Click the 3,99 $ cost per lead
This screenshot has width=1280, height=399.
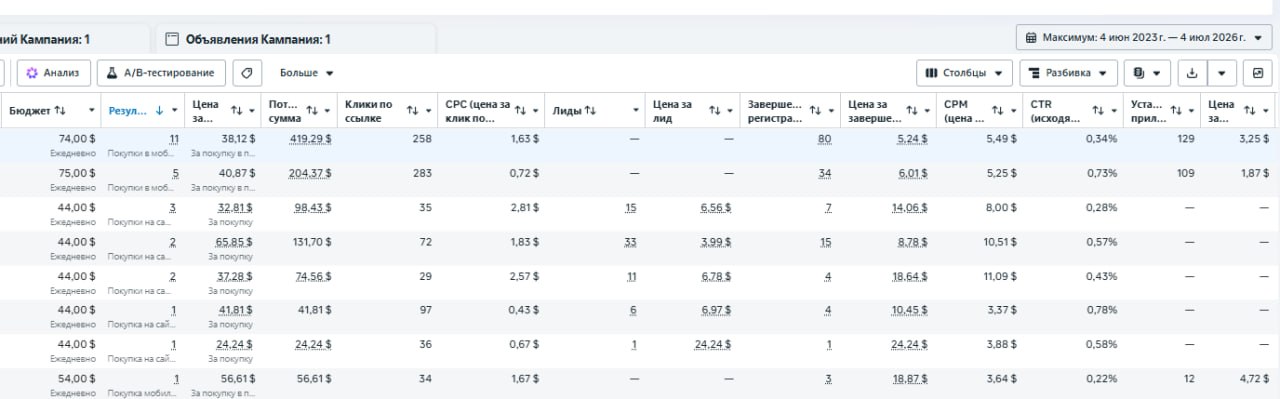coord(716,241)
